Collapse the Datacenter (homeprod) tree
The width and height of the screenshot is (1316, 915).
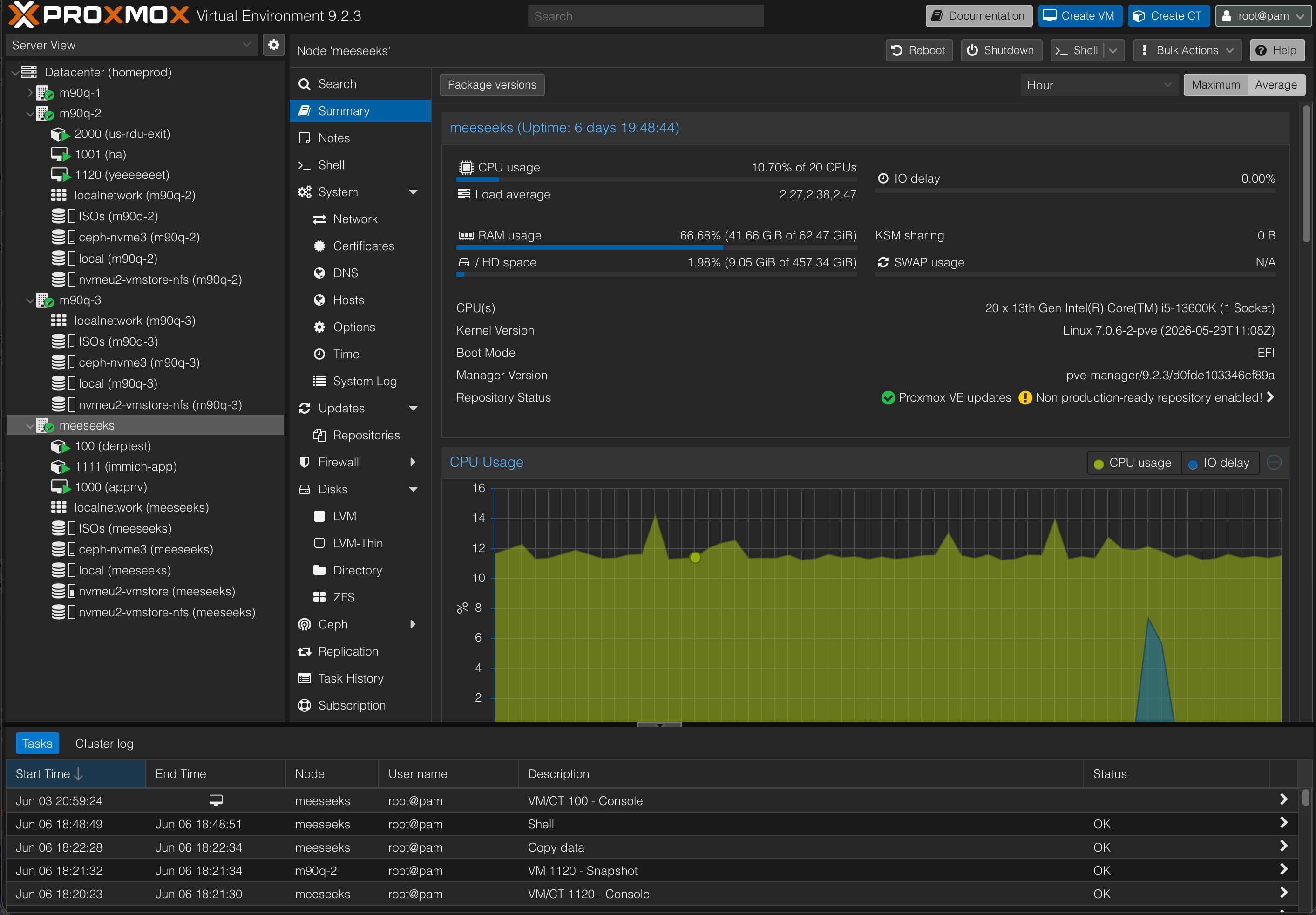coord(15,72)
